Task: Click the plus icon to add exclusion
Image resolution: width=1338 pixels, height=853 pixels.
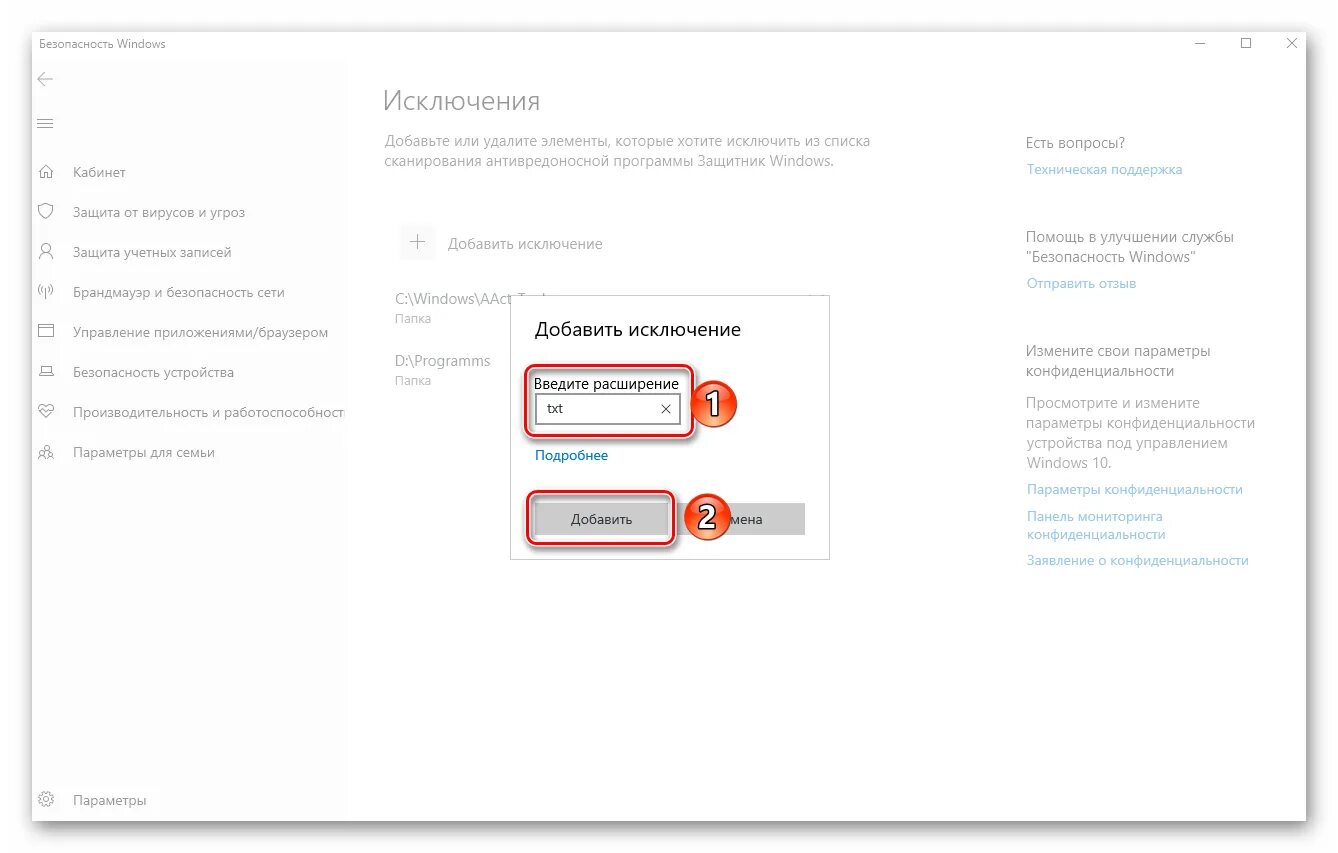Action: click(418, 243)
